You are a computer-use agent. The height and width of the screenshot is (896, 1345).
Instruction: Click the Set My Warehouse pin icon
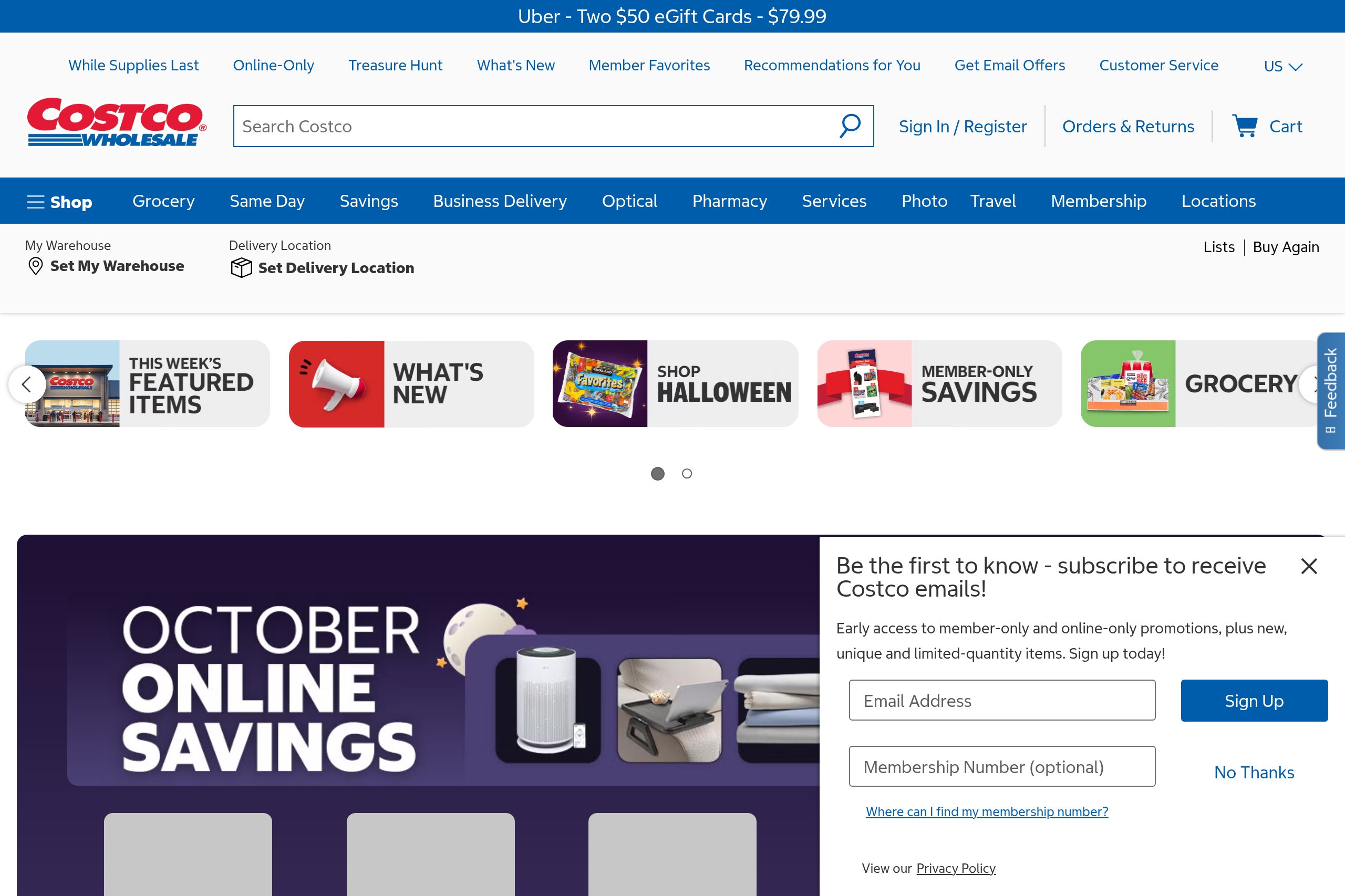pyautogui.click(x=35, y=266)
